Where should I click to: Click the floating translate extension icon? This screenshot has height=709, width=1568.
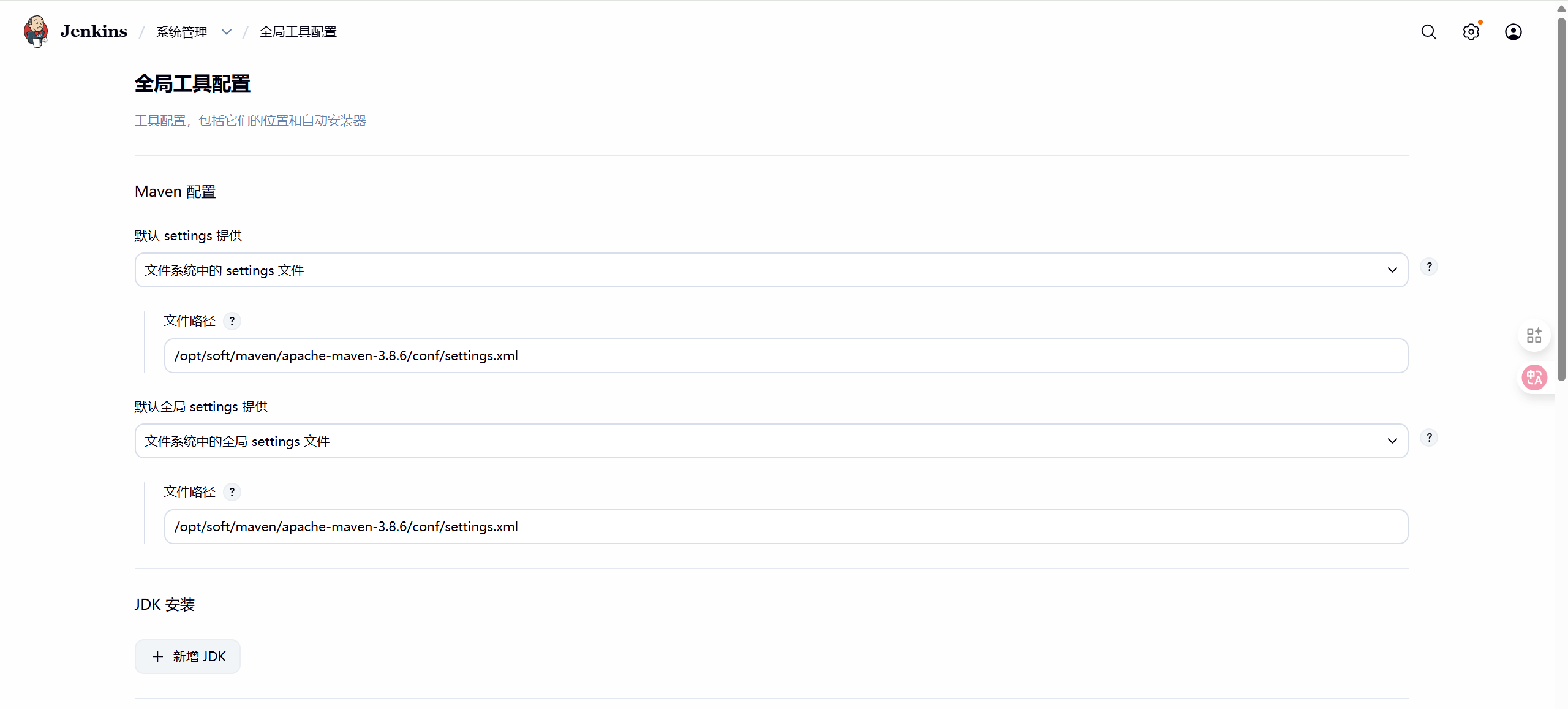click(x=1534, y=377)
